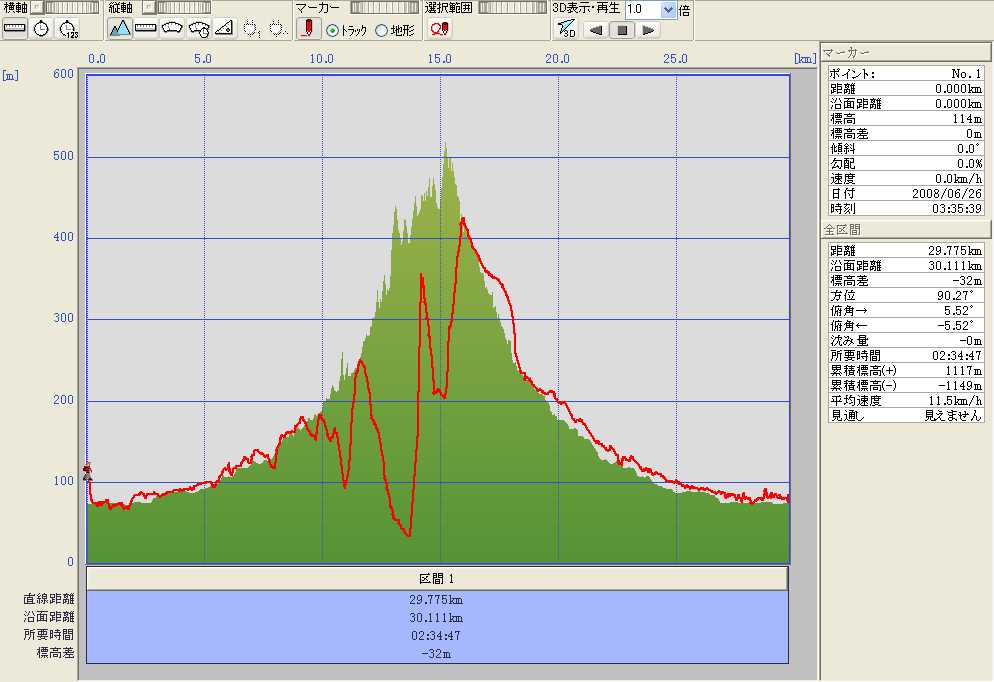
Task: Select the mountain elevation profile icon
Action: point(120,29)
